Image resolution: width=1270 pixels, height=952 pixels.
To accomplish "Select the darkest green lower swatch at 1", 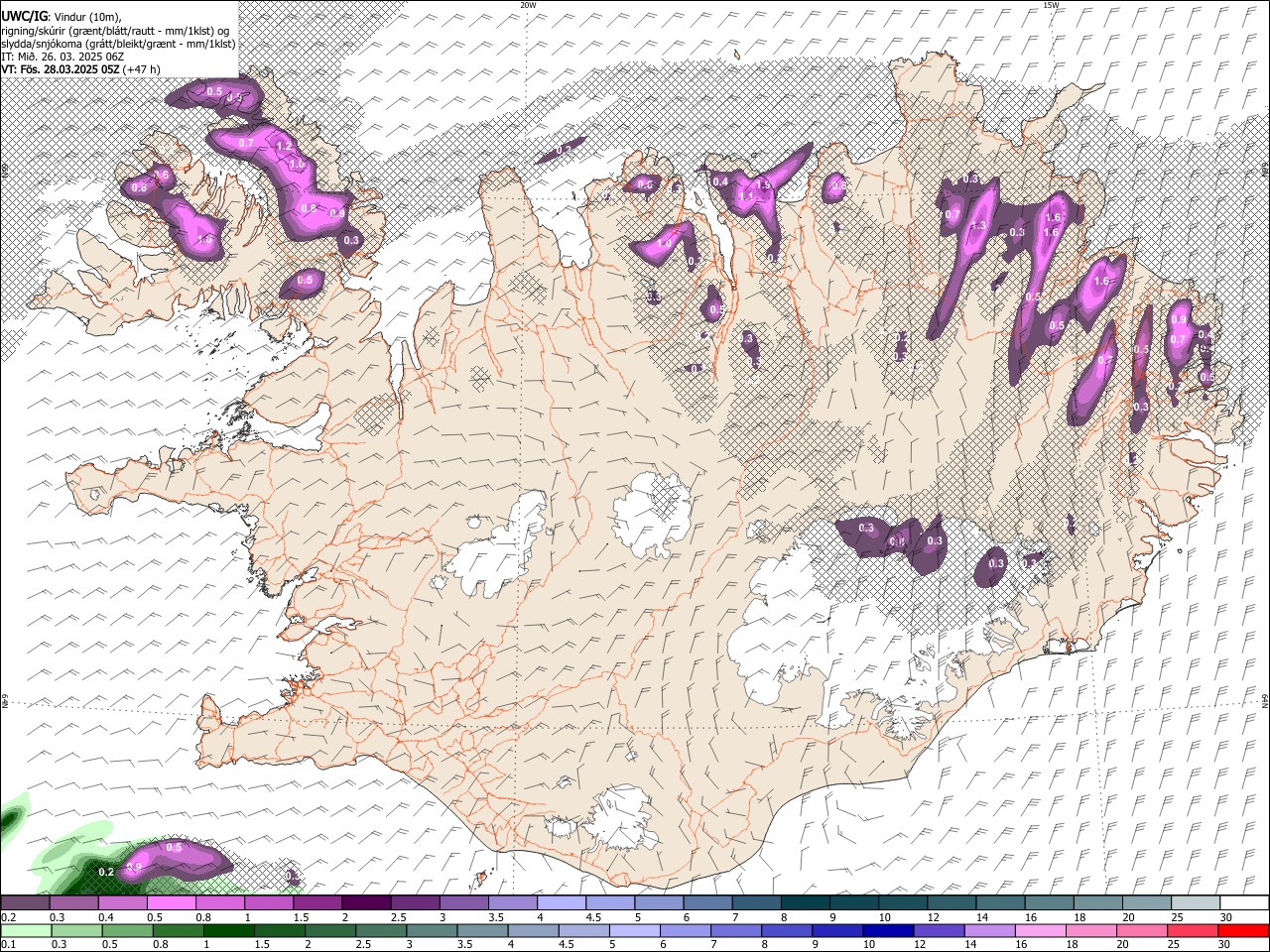I will point(228,930).
